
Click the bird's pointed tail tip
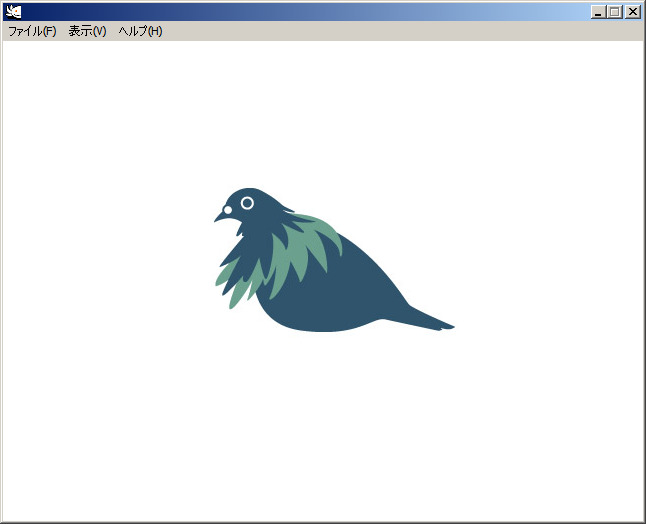[451, 326]
